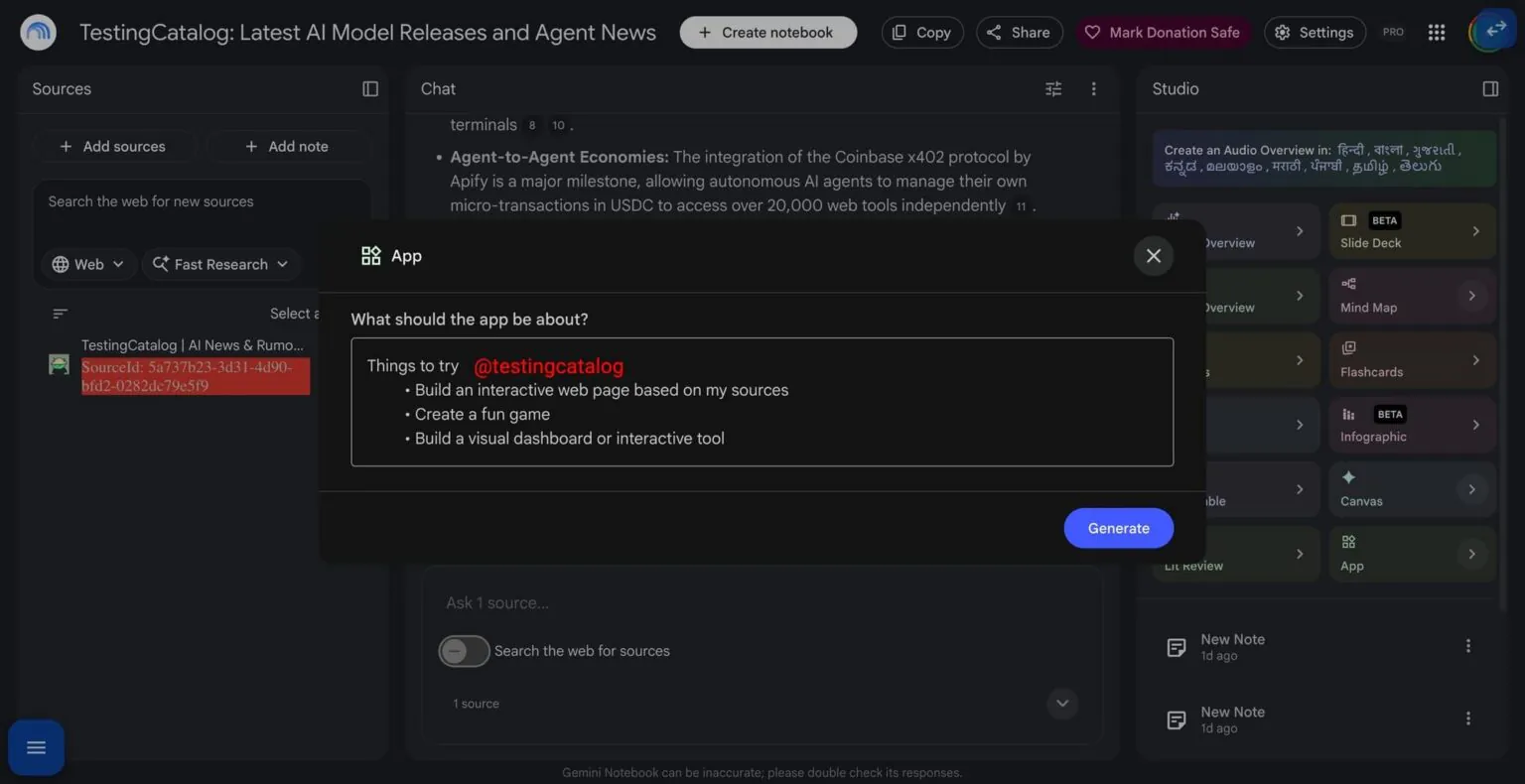Click the App icon in the Studio panel
This screenshot has width=1525, height=784.
point(1348,542)
